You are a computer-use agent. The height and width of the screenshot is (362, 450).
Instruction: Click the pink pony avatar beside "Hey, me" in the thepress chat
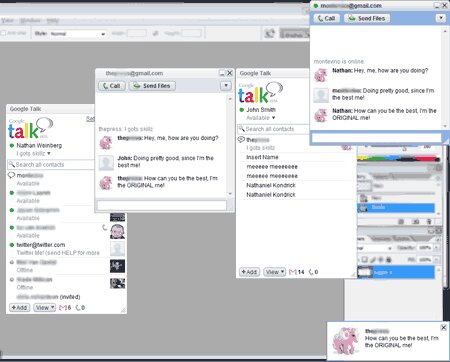tap(106, 142)
